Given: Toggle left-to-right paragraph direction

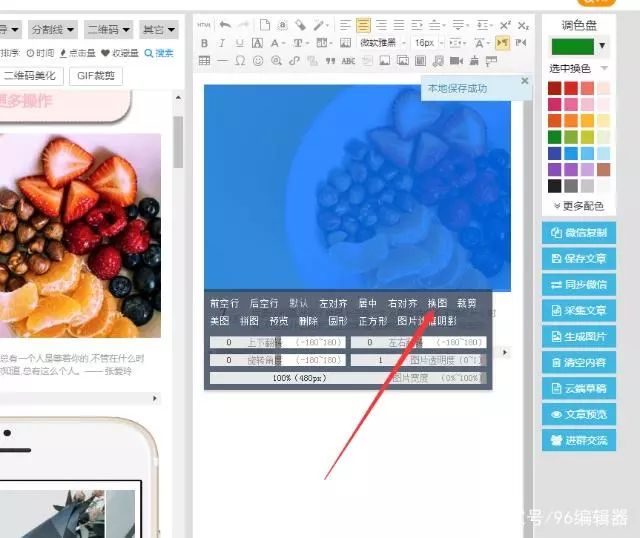Looking at the screenshot, I should [502, 42].
